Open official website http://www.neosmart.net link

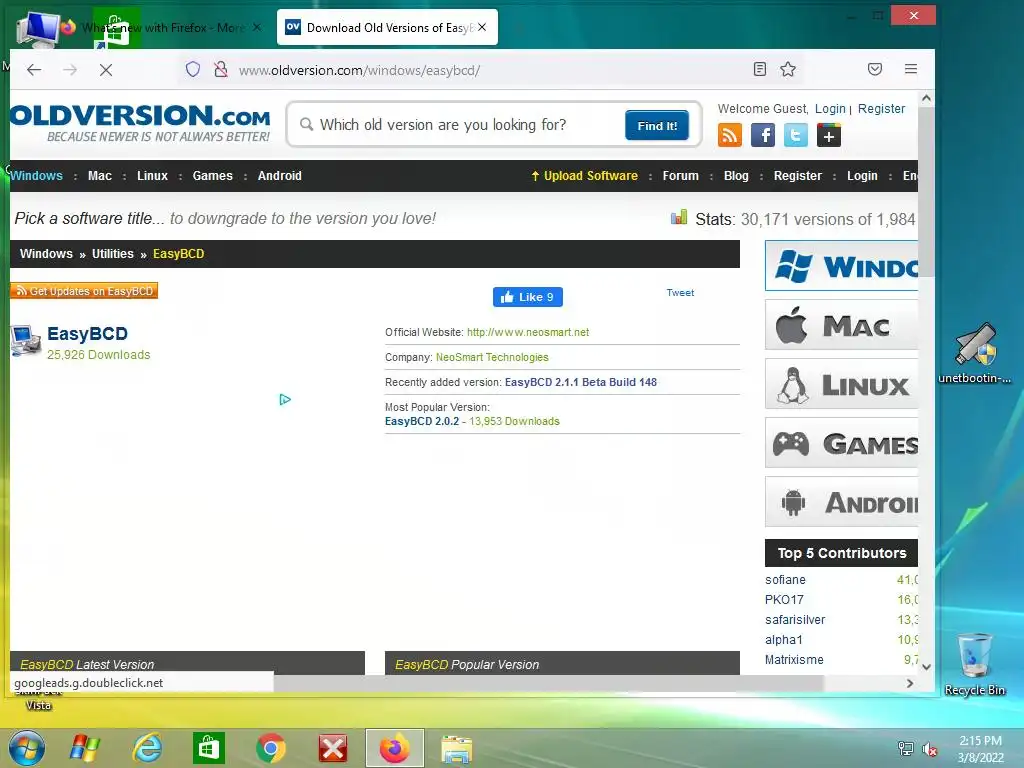(x=528, y=332)
